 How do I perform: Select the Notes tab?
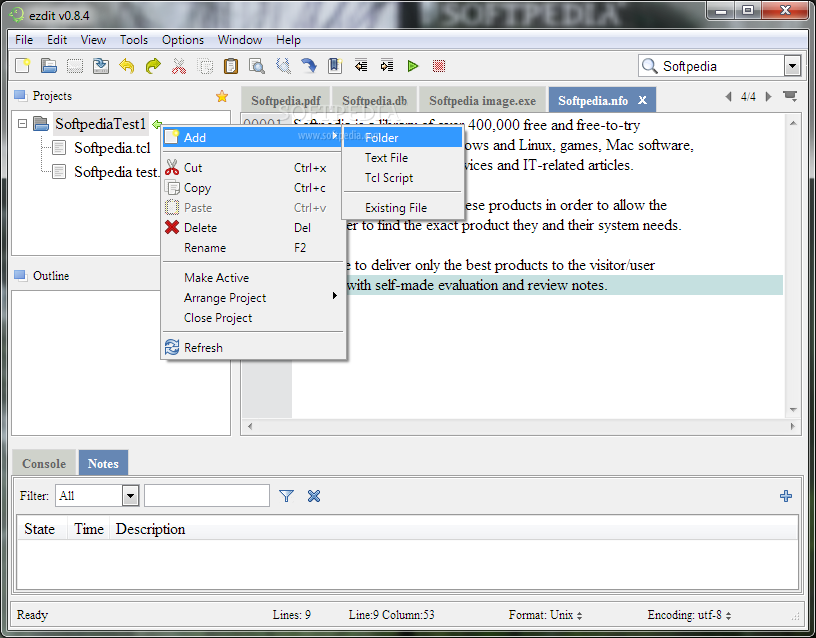coord(103,463)
